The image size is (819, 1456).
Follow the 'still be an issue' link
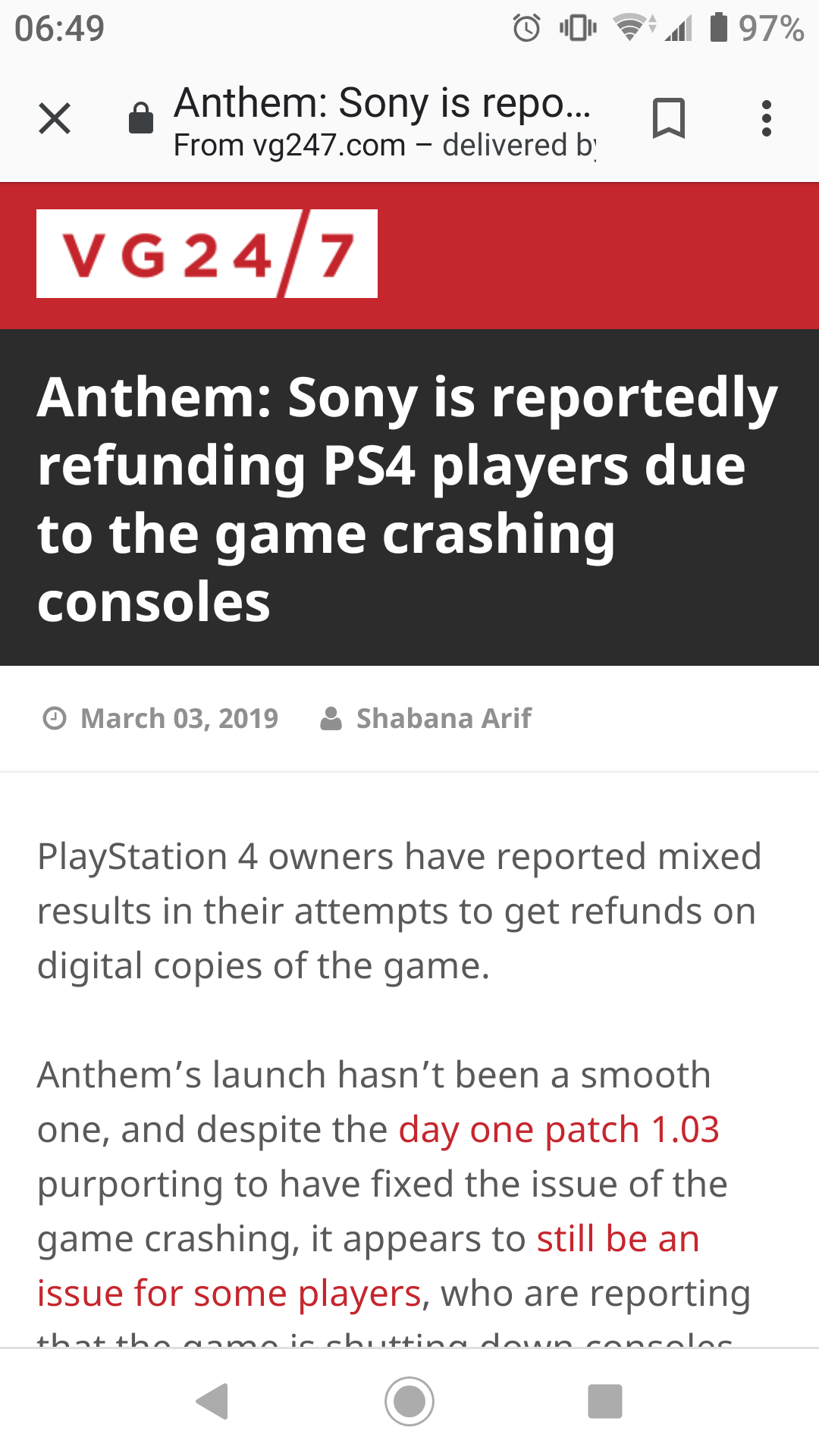617,1239
